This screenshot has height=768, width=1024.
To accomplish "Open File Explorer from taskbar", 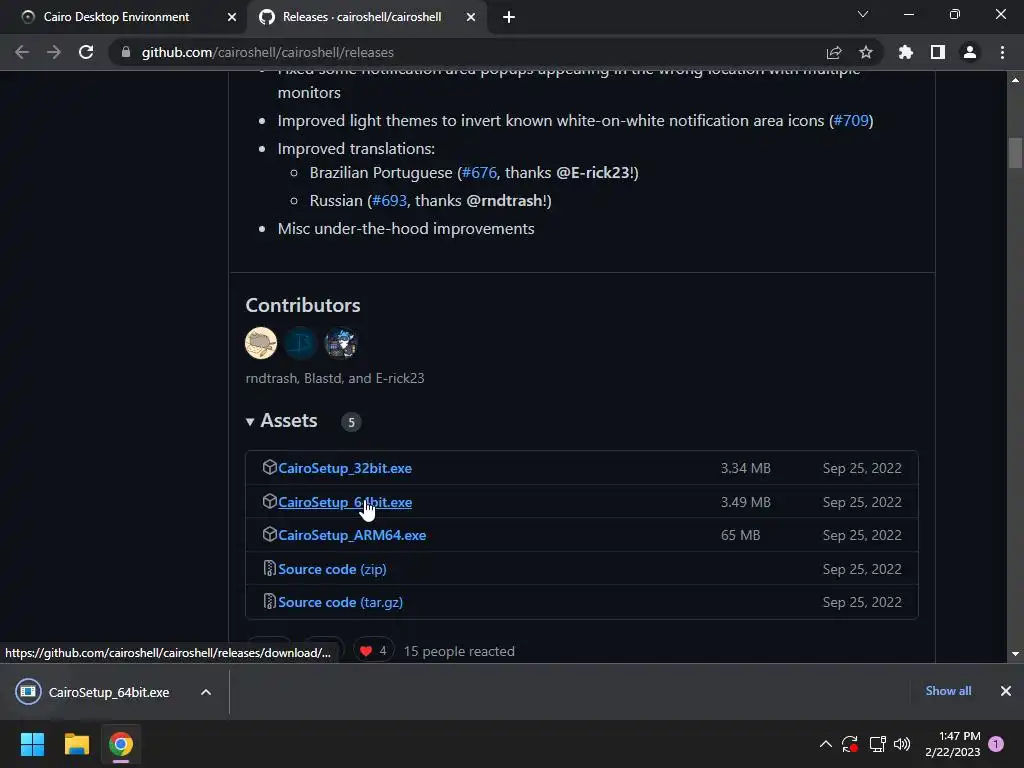I will pyautogui.click(x=76, y=744).
